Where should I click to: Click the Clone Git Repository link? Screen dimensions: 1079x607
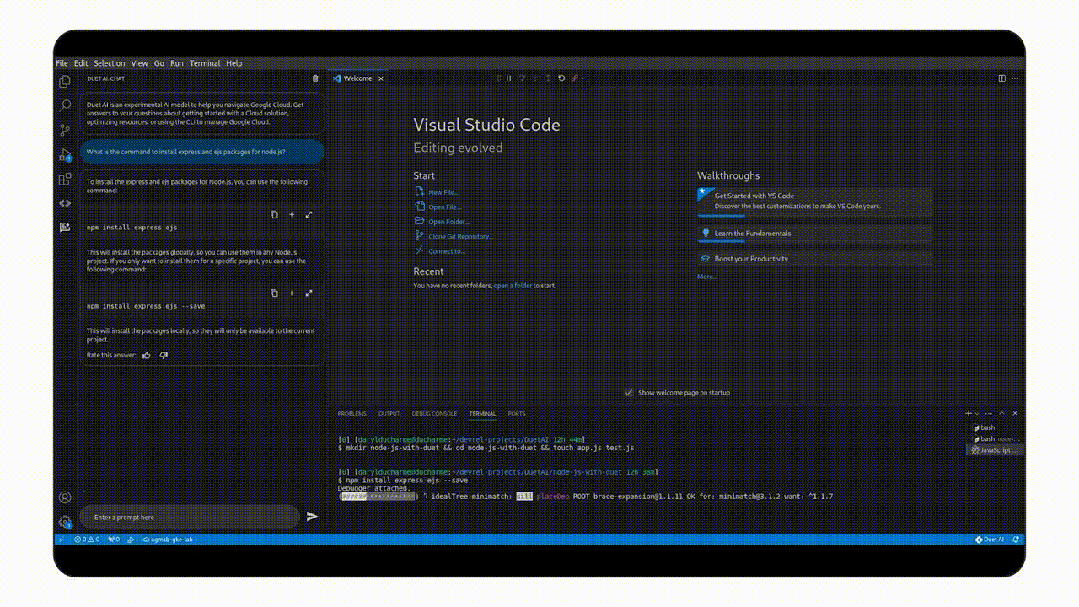459,236
